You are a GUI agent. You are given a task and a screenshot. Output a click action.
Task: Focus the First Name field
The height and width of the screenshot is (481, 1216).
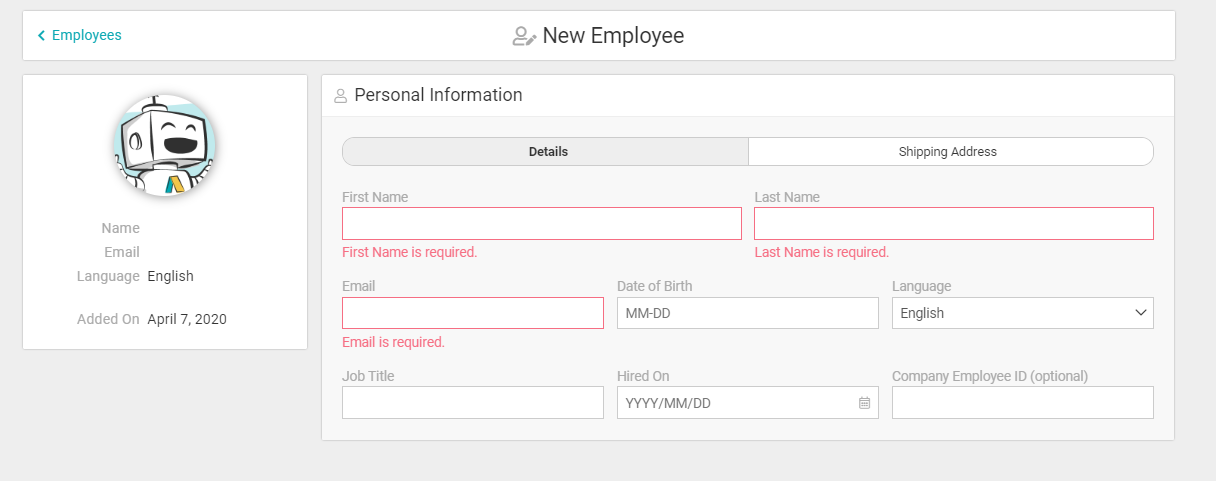click(x=541, y=224)
